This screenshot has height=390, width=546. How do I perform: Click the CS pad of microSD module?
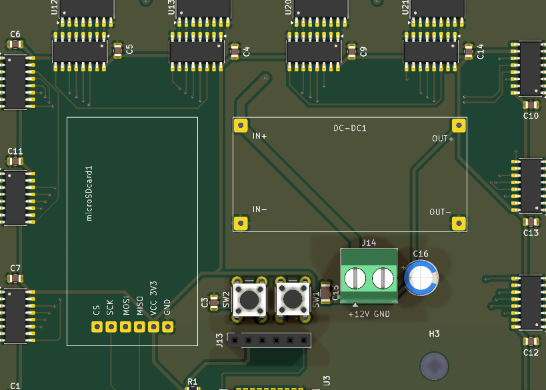[97, 327]
